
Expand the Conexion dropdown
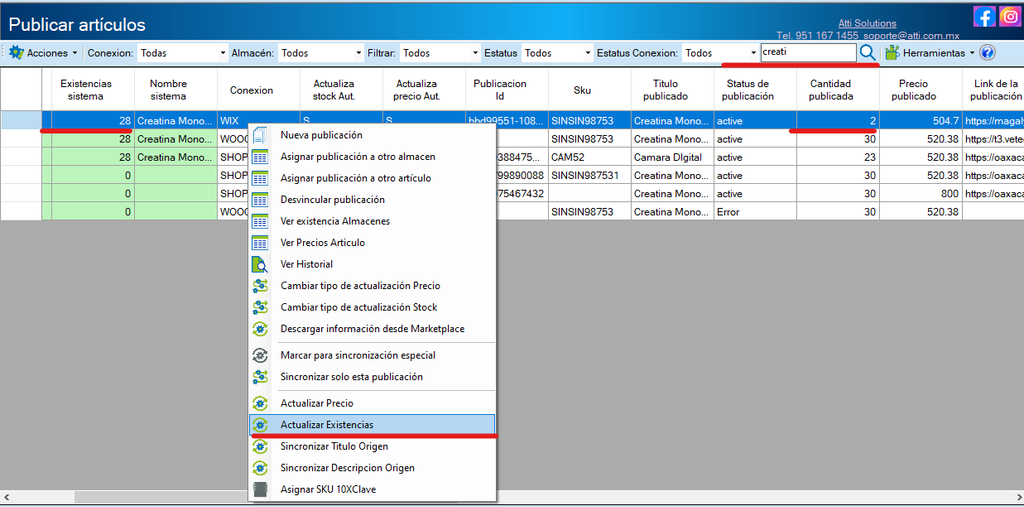click(x=223, y=53)
